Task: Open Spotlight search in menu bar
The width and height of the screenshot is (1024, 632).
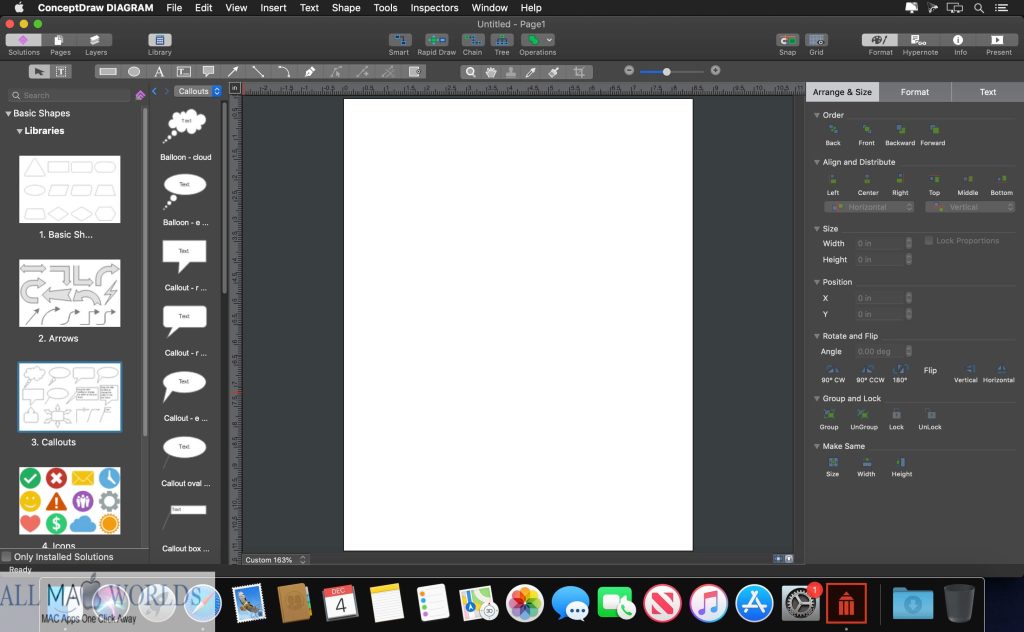Action: (x=978, y=8)
